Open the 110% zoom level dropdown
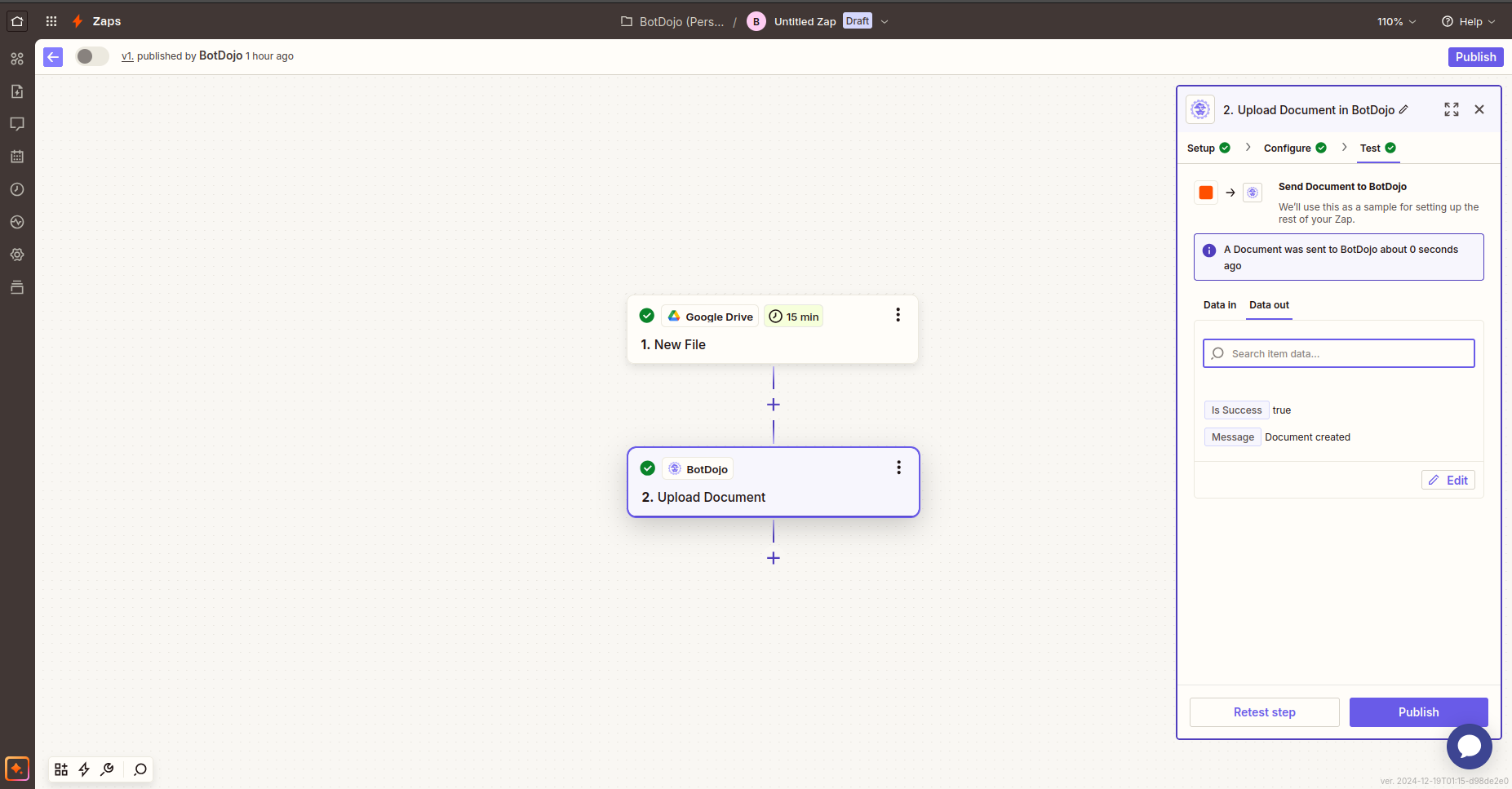 click(x=1396, y=21)
